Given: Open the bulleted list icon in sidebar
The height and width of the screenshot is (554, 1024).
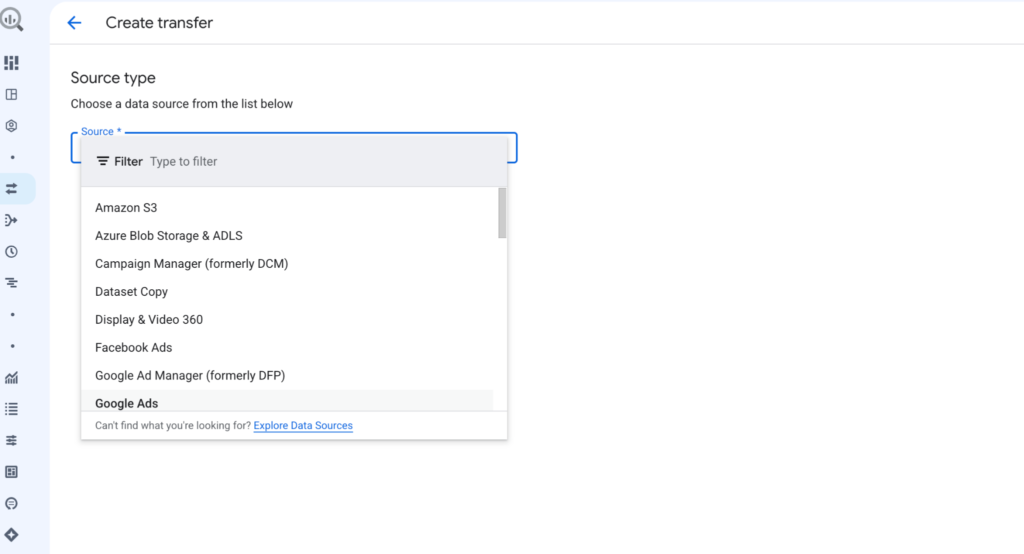Looking at the screenshot, I should [x=11, y=409].
